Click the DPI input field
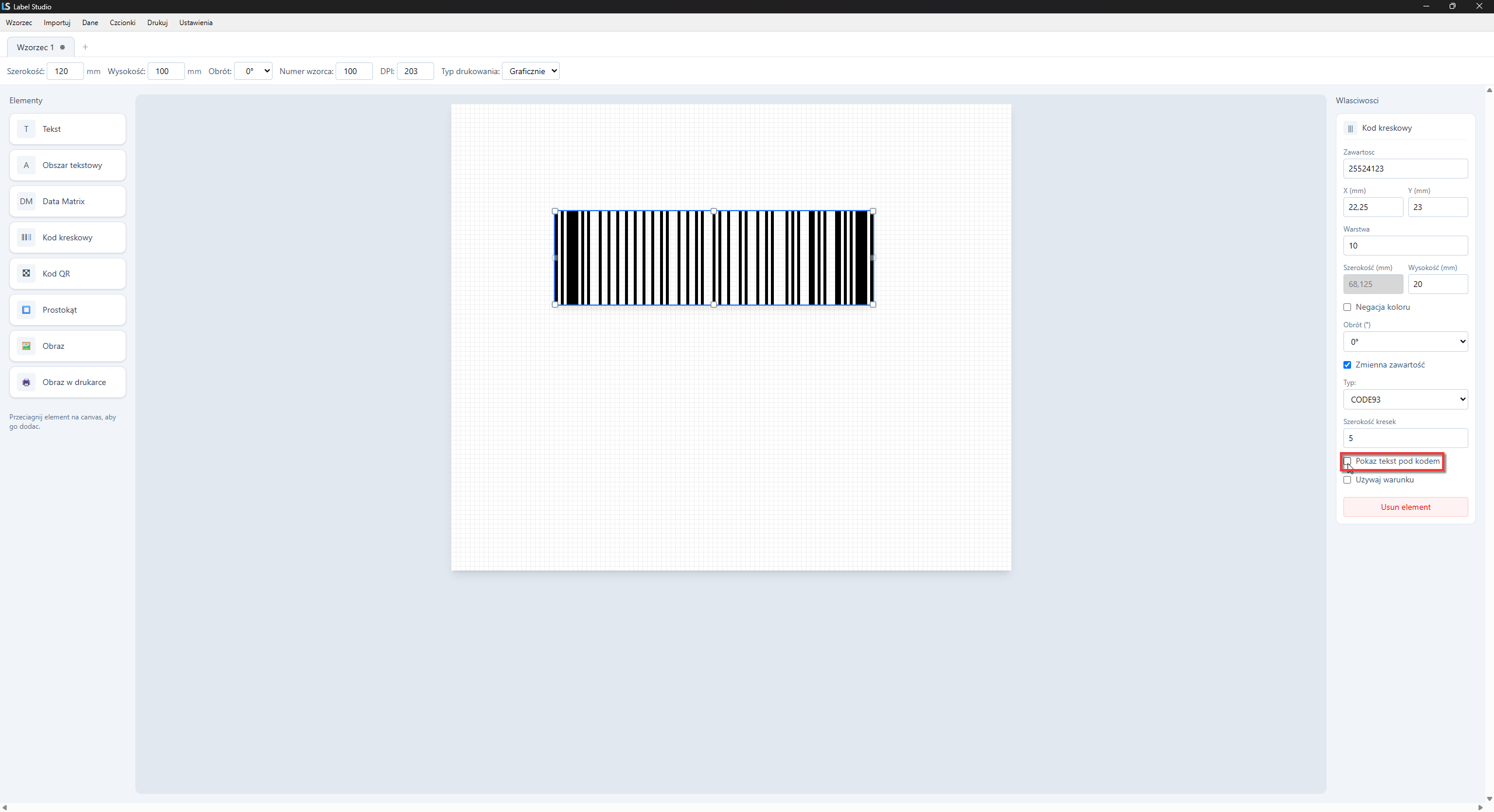 (416, 71)
